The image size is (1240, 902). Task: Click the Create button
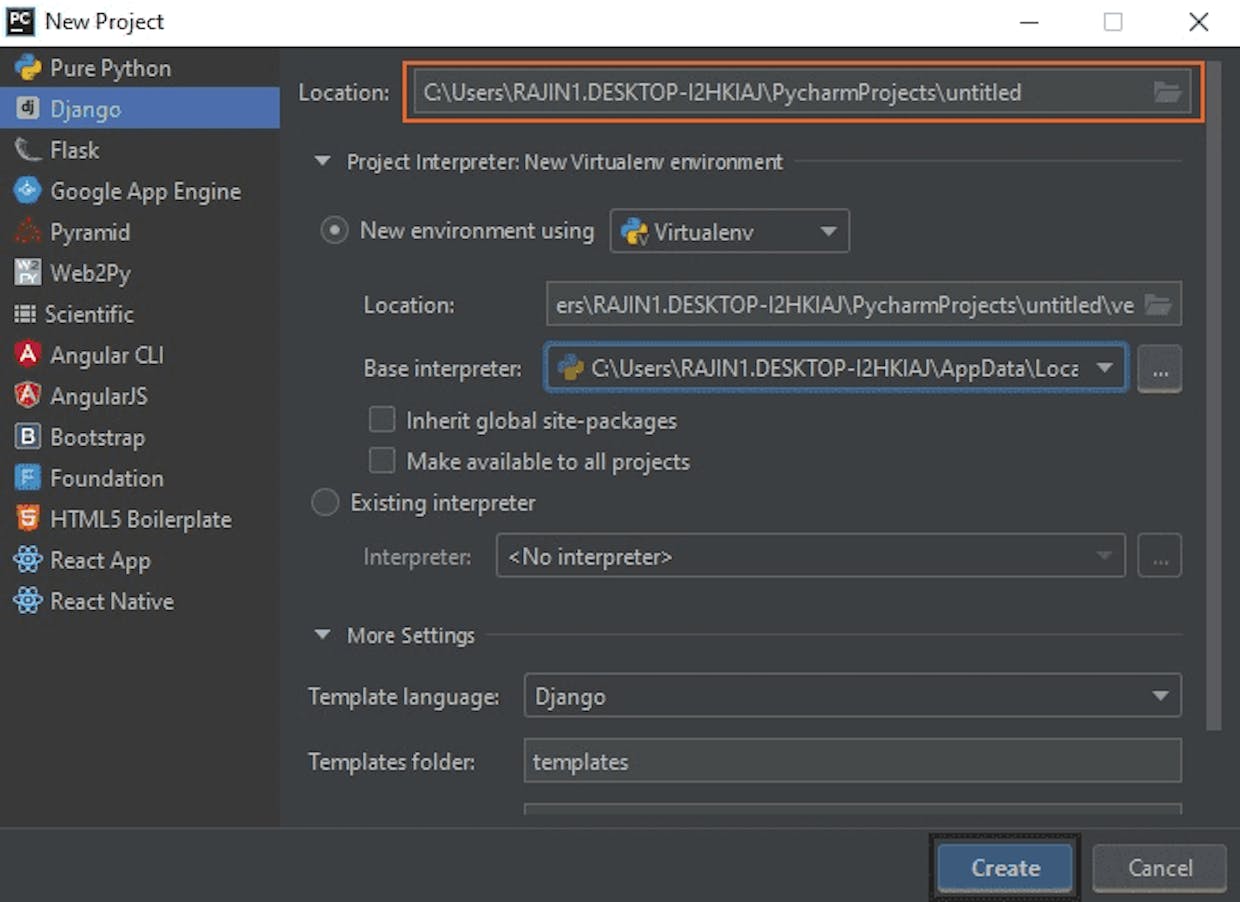tap(1005, 868)
